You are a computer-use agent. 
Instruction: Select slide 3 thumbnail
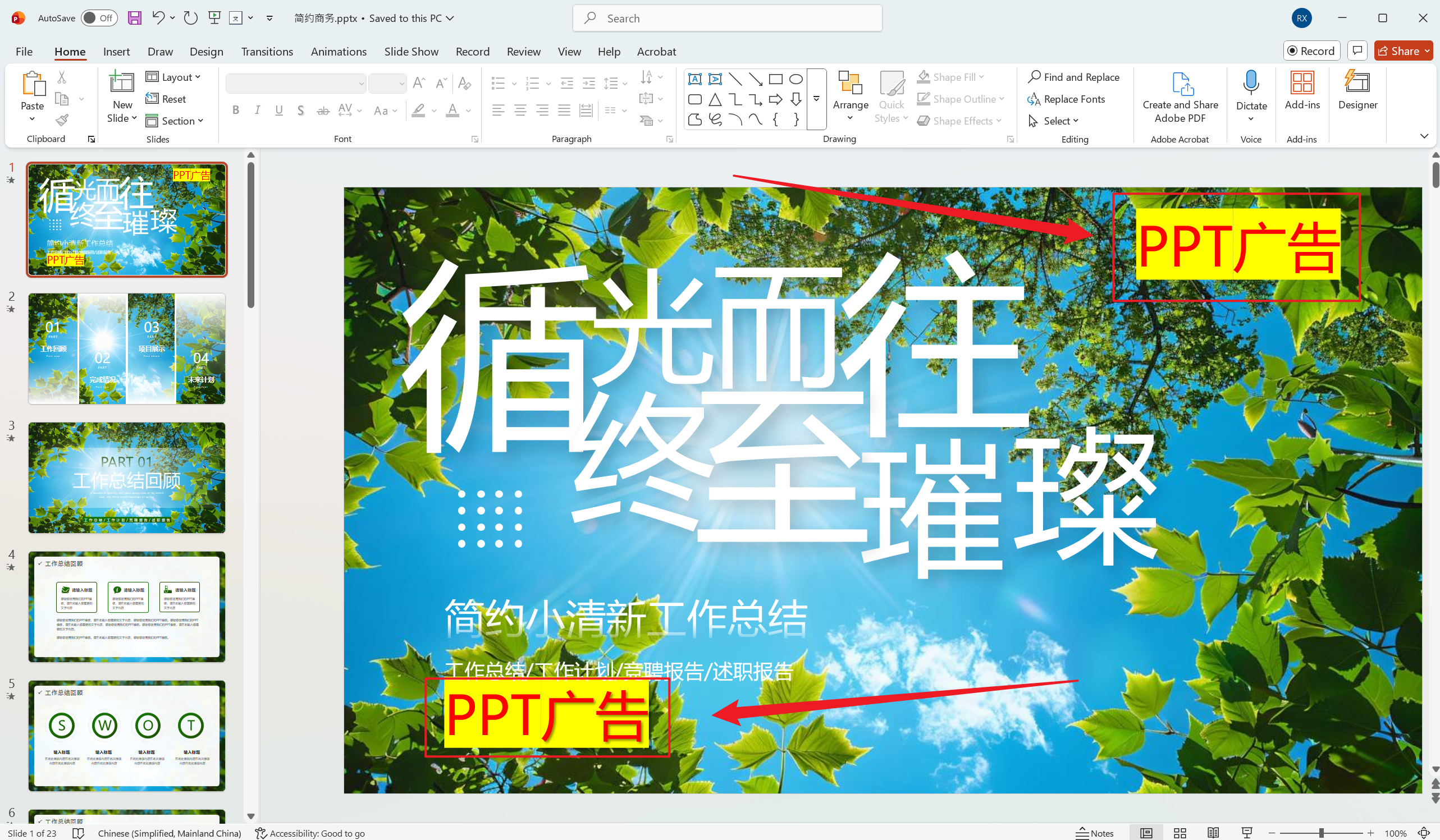click(x=126, y=478)
